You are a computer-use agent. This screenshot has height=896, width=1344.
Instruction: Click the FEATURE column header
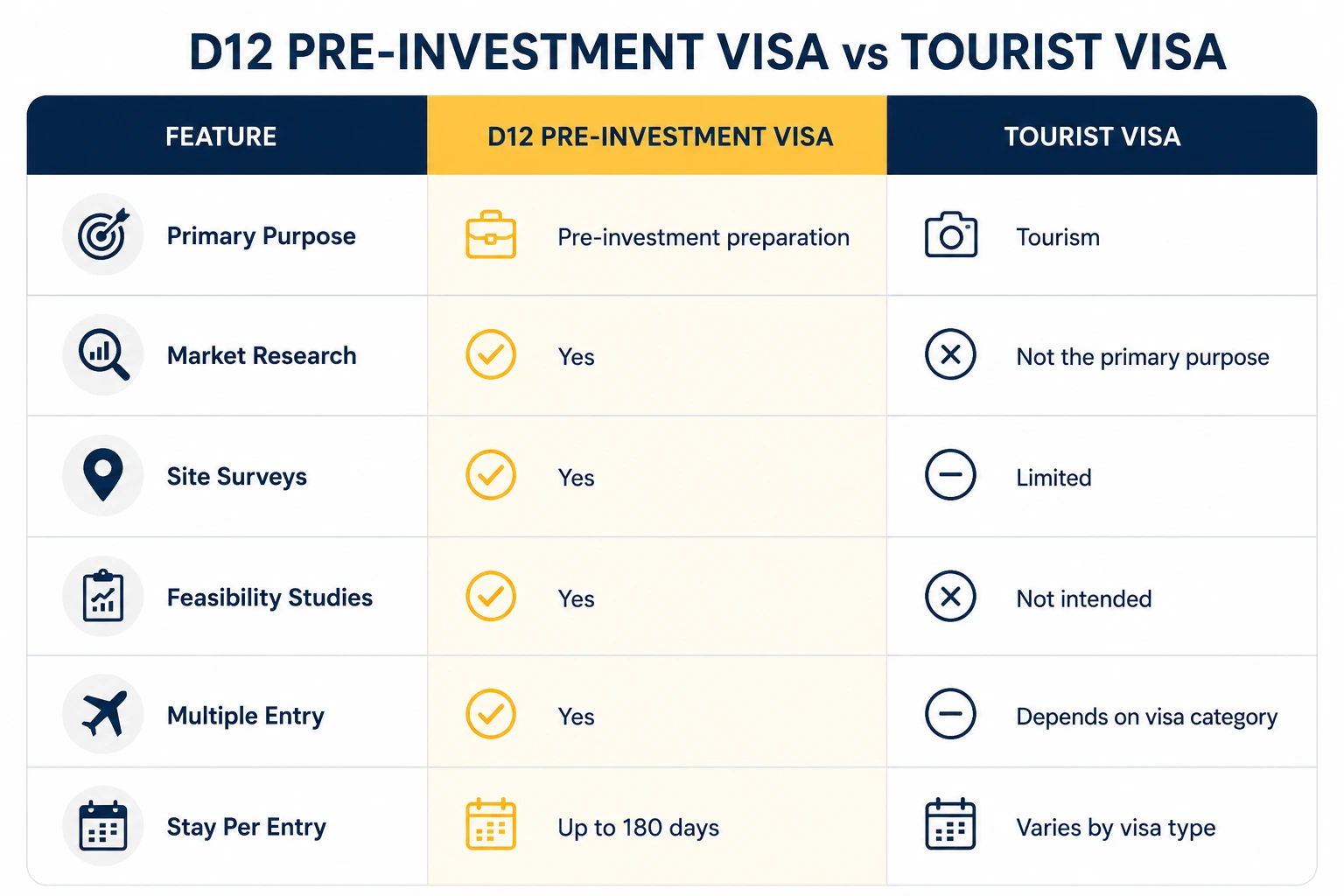pyautogui.click(x=227, y=136)
